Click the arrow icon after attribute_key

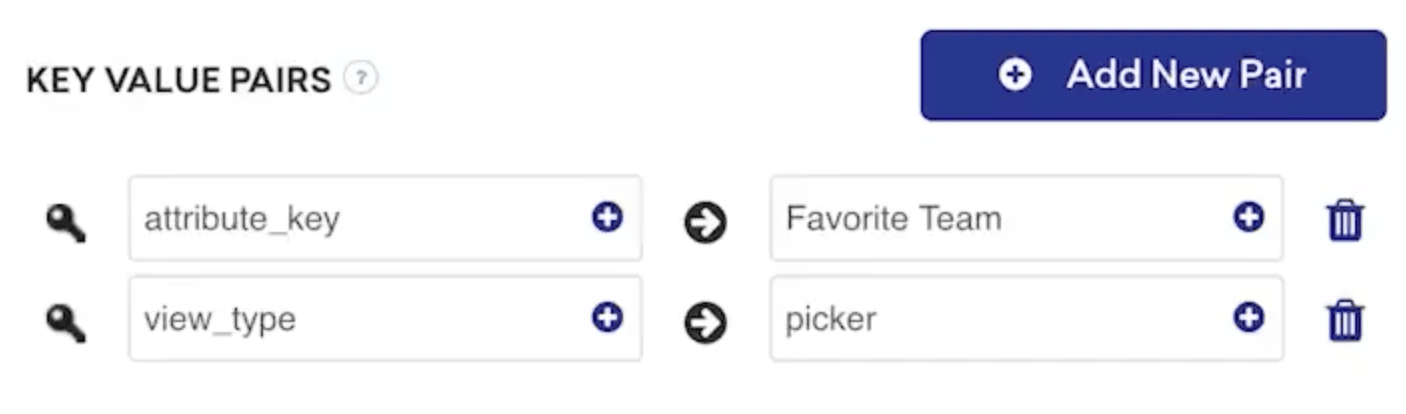(x=706, y=222)
